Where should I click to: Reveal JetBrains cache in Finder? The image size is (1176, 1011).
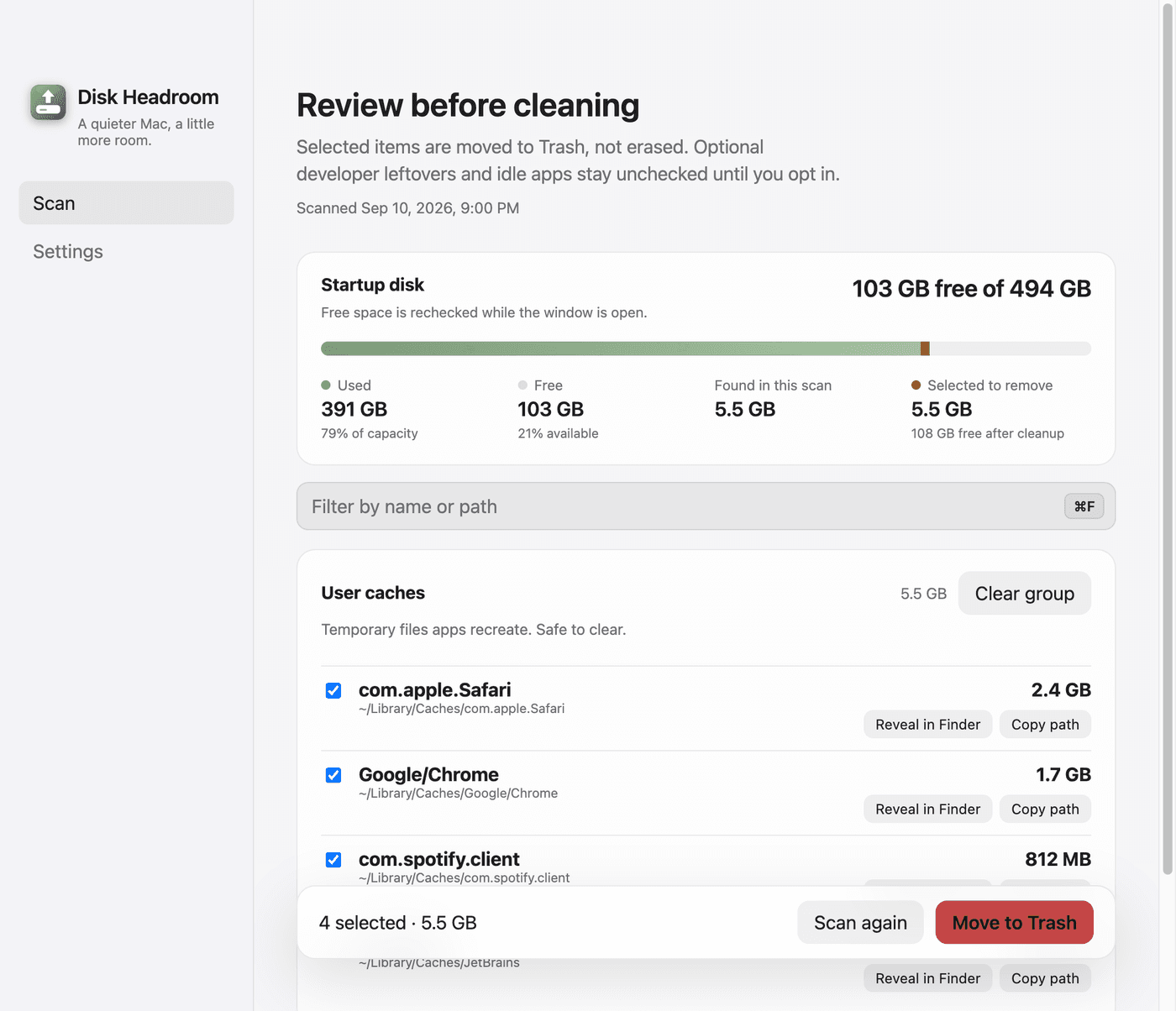tap(927, 978)
